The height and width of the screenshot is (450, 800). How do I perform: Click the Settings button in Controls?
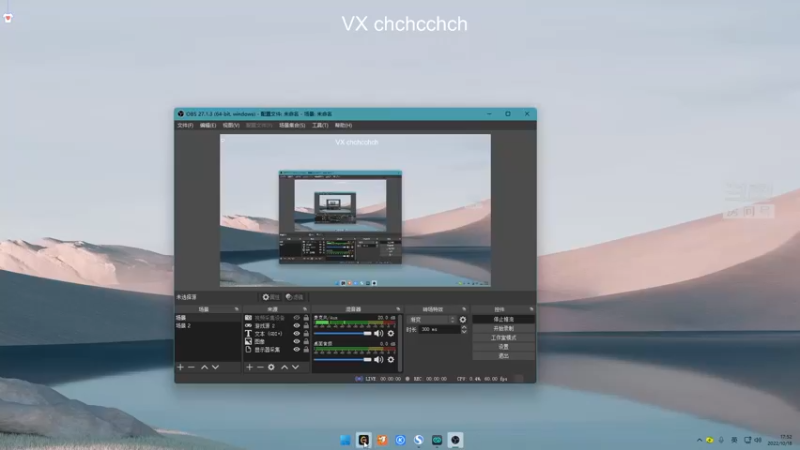coord(504,346)
